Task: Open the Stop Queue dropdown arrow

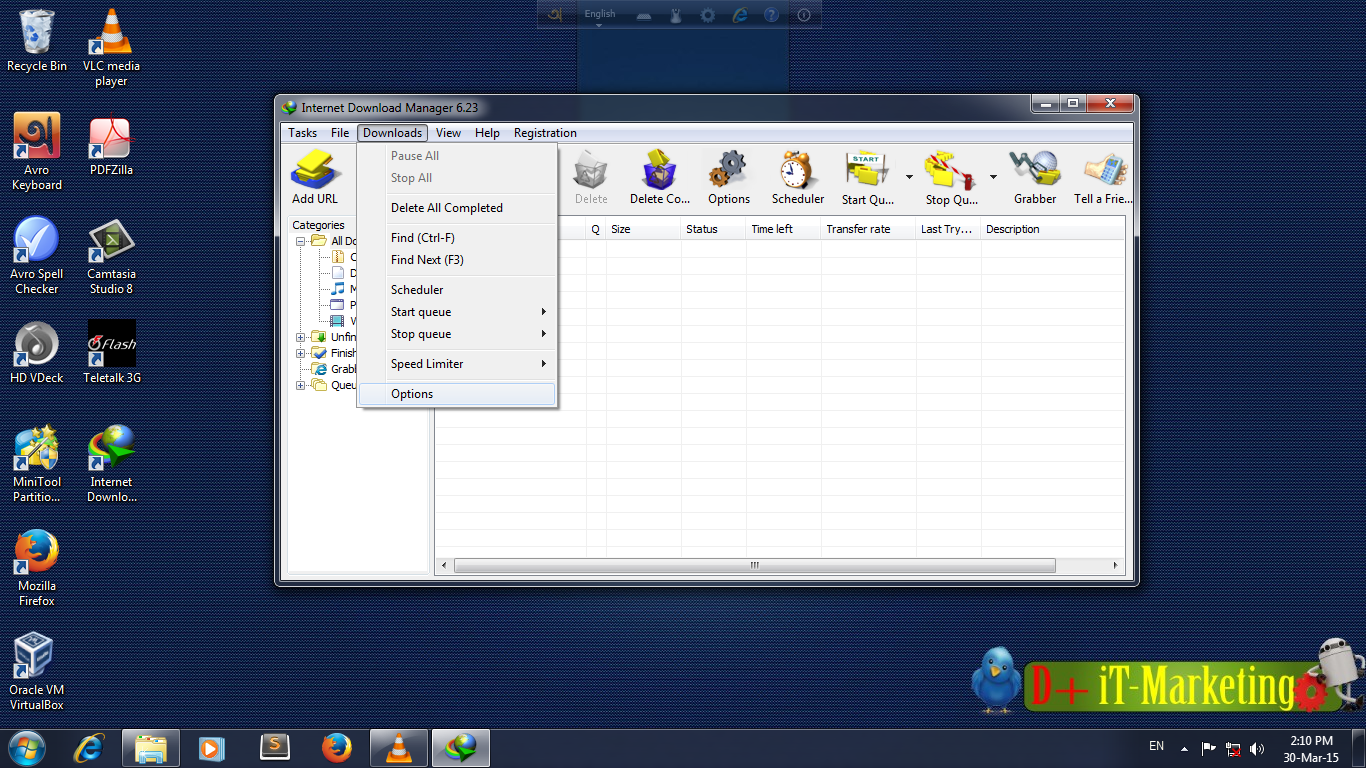Action: [993, 177]
